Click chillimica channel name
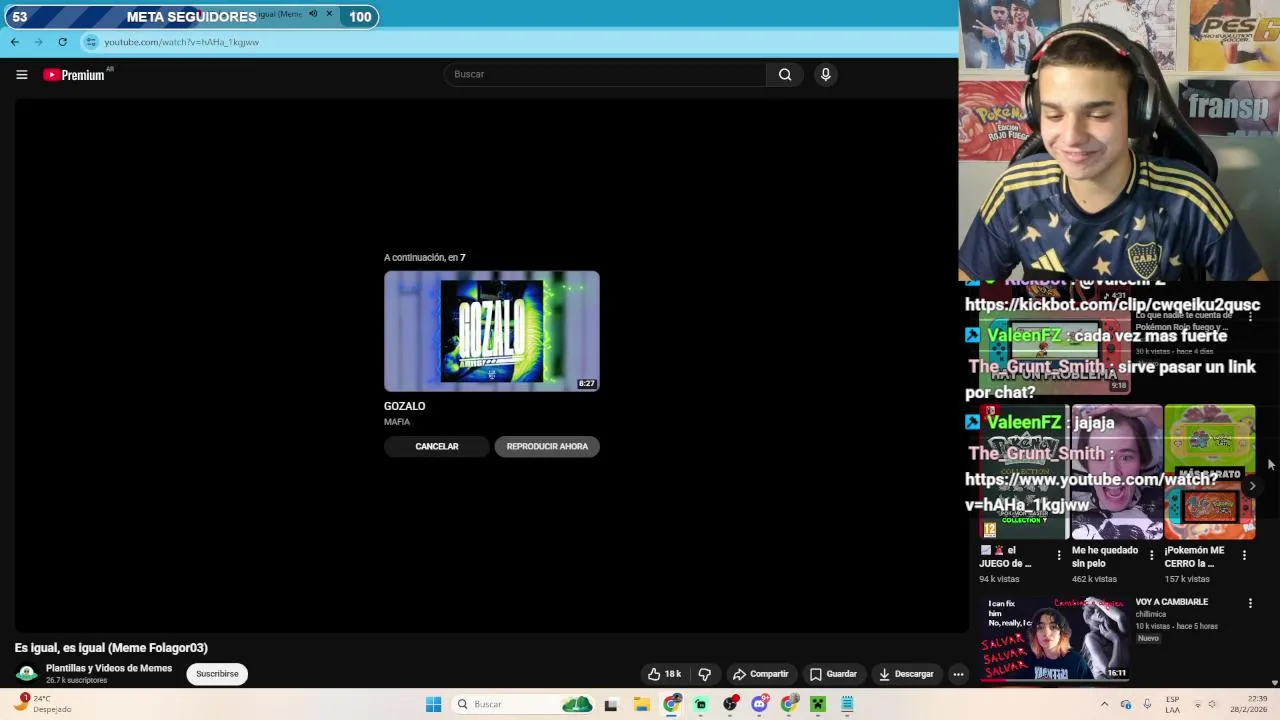 (1151, 614)
